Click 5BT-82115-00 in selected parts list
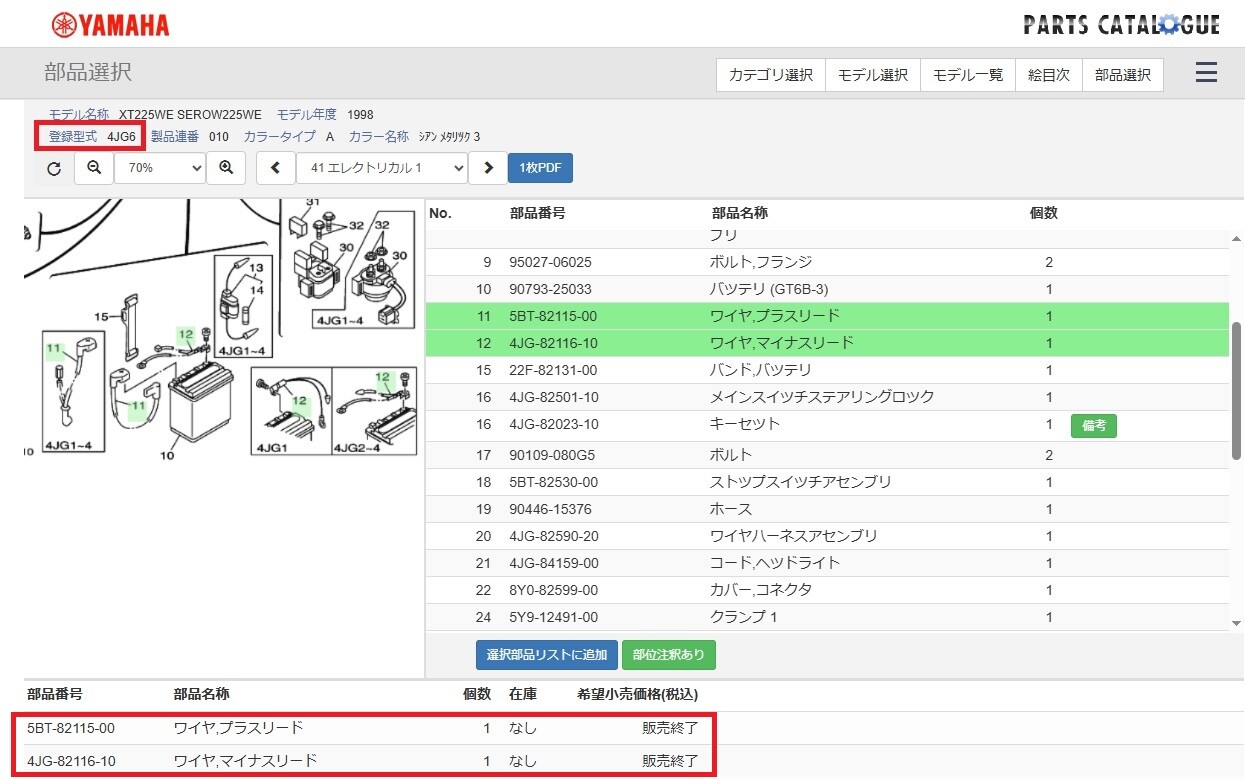 coord(71,728)
